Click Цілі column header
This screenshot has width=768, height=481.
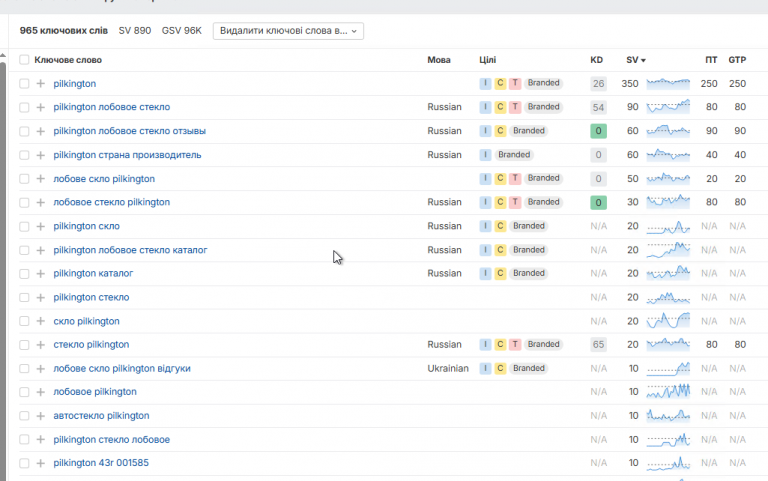tap(487, 60)
